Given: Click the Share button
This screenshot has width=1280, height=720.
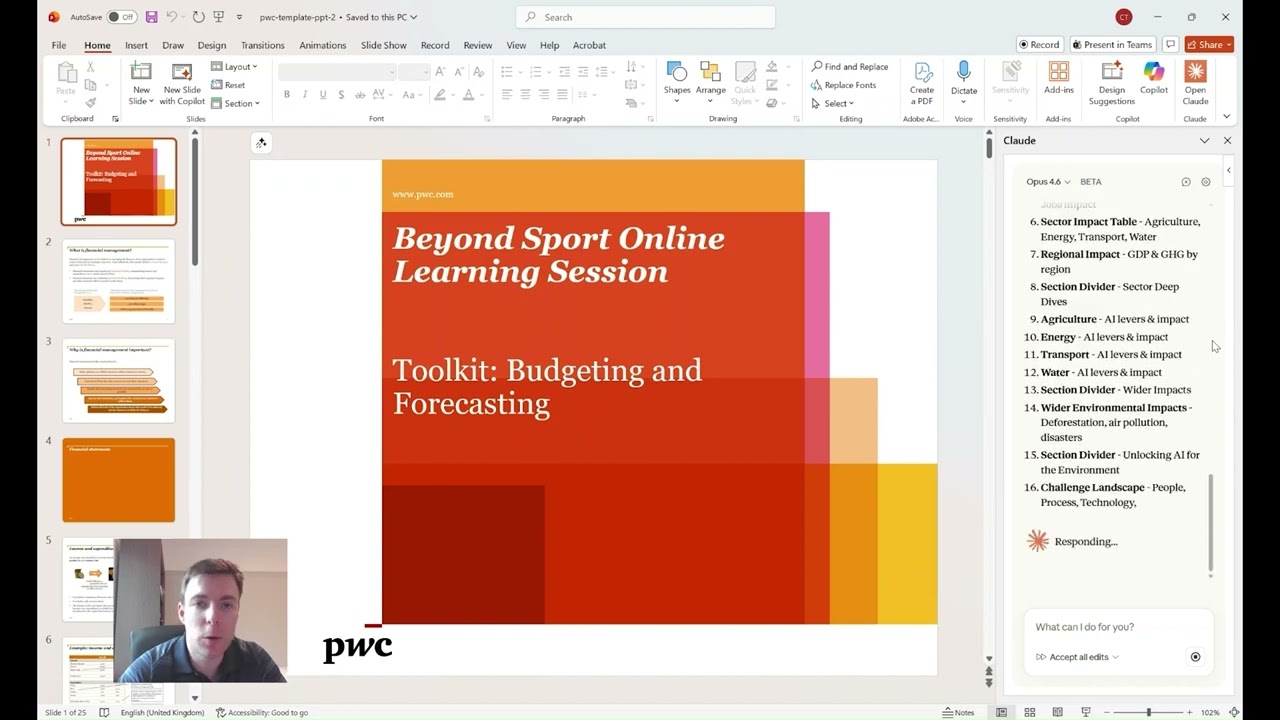Looking at the screenshot, I should [1209, 45].
